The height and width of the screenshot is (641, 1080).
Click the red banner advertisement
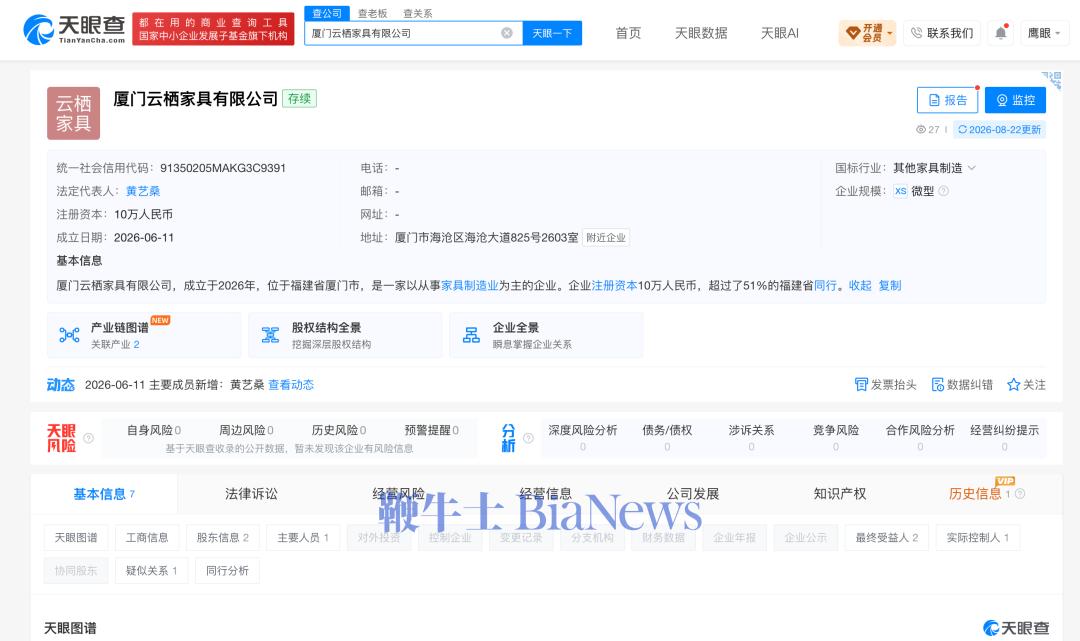pyautogui.click(x=214, y=29)
